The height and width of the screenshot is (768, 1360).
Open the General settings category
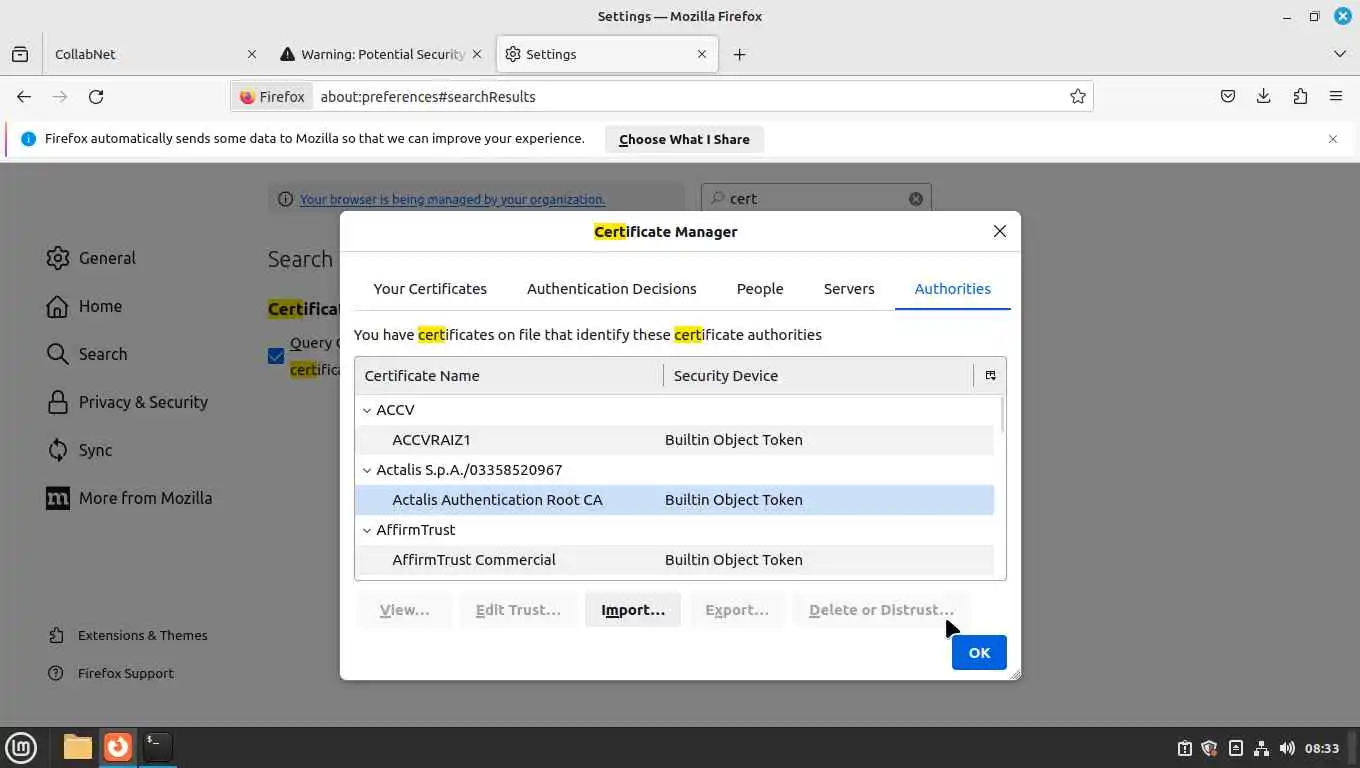point(91,258)
